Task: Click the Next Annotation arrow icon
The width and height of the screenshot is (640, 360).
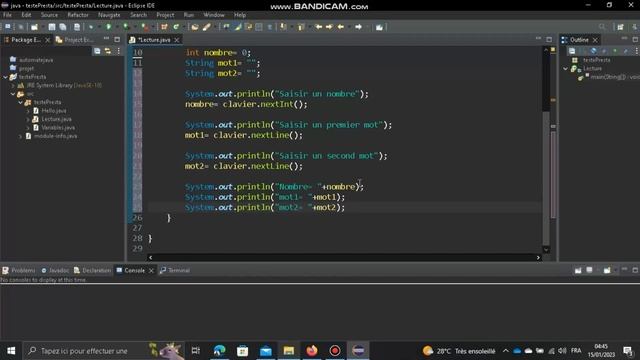Action: pos(283,27)
